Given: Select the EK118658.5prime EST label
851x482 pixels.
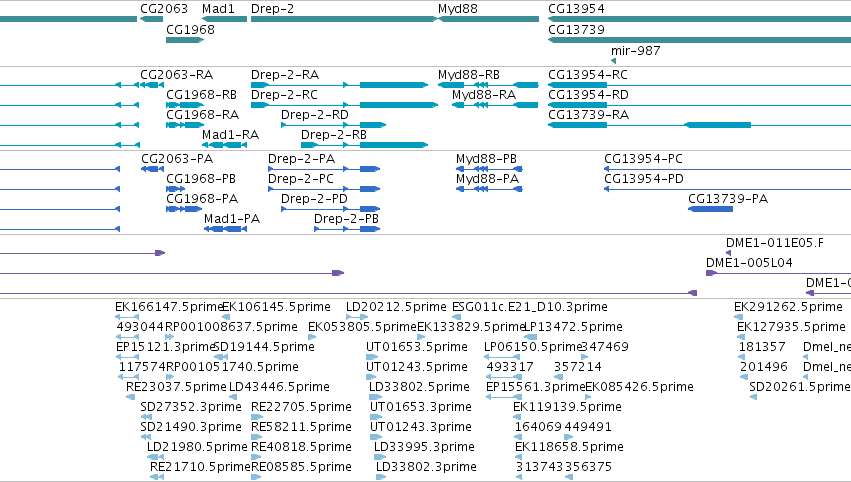Looking at the screenshot, I should click(569, 448).
